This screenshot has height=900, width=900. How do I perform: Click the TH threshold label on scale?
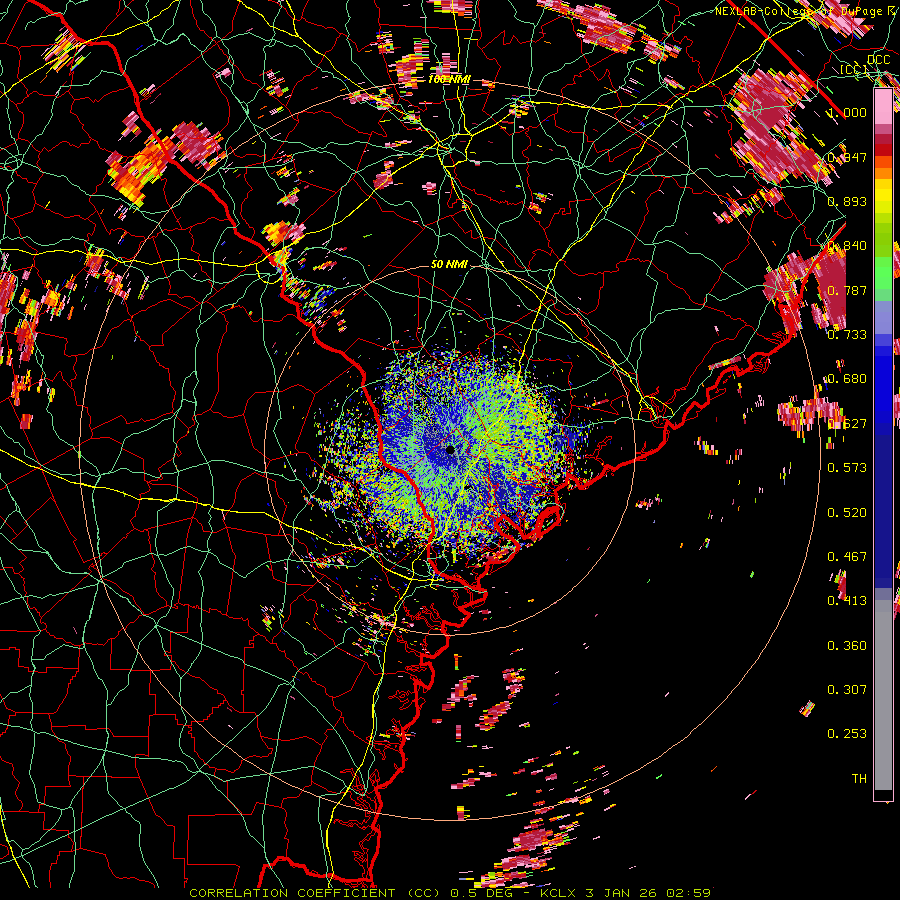(859, 778)
